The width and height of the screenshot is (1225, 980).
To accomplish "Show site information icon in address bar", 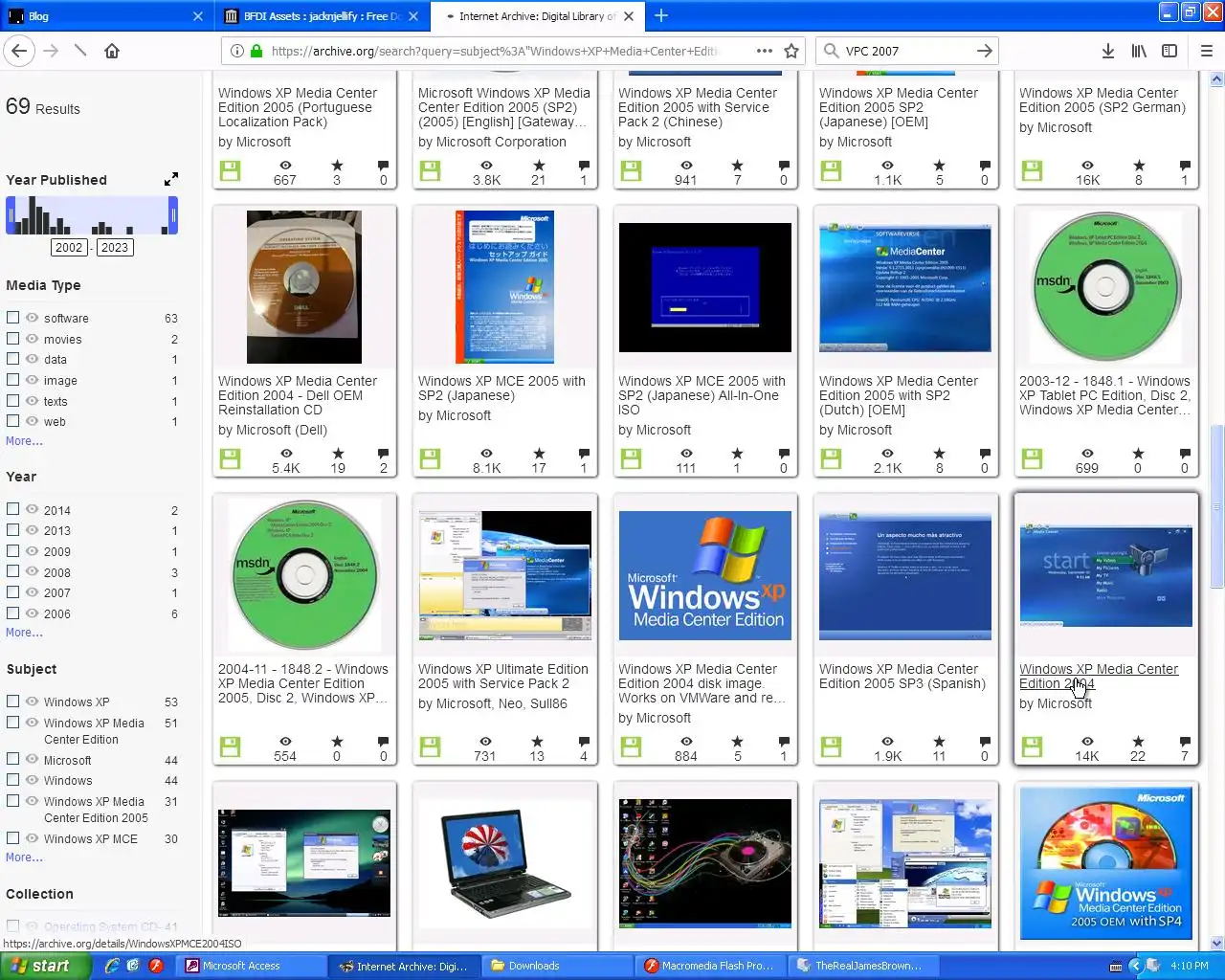I will (x=235, y=51).
